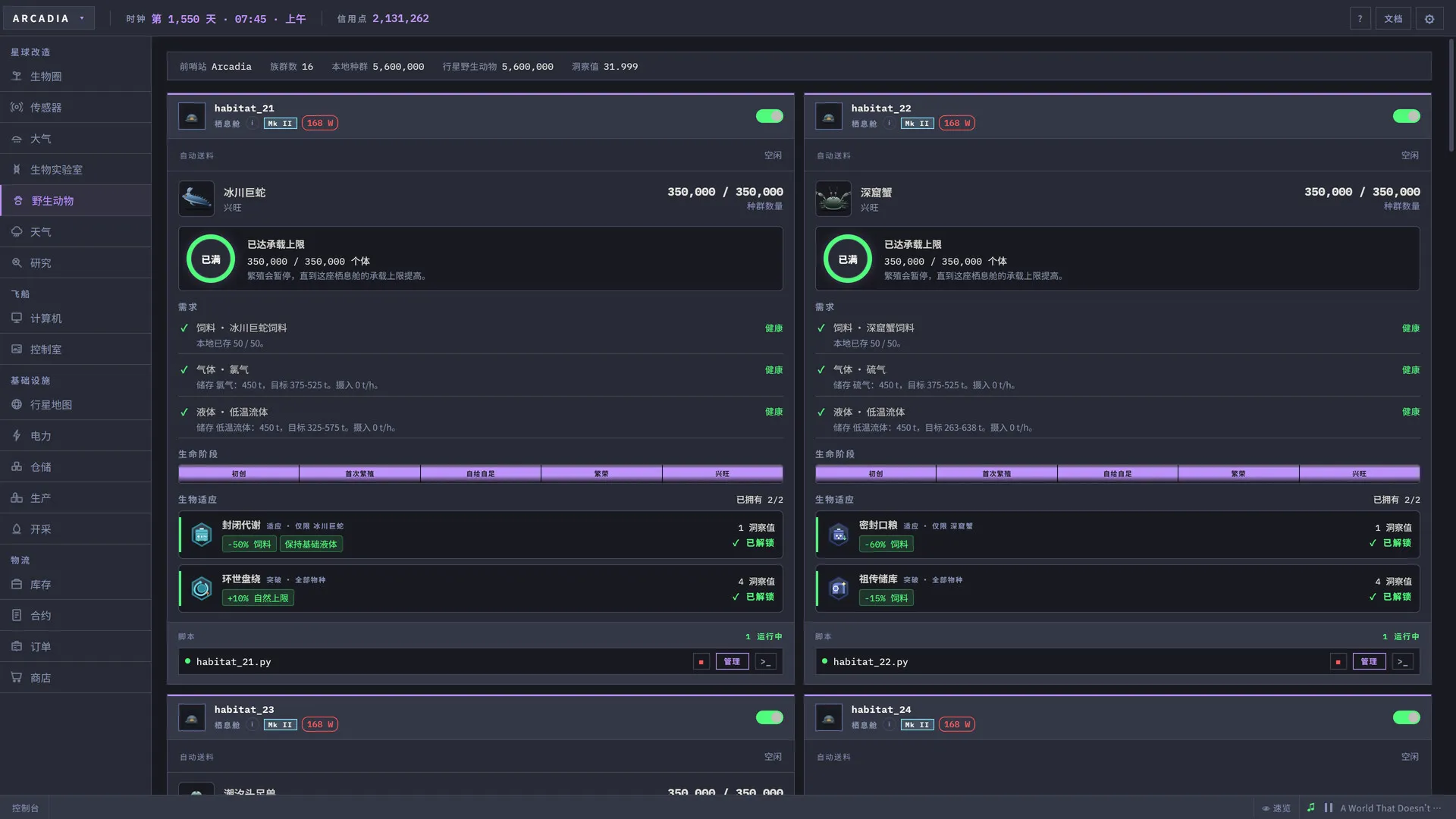
Task: Click the info icon on habitat_21
Action: point(252,123)
